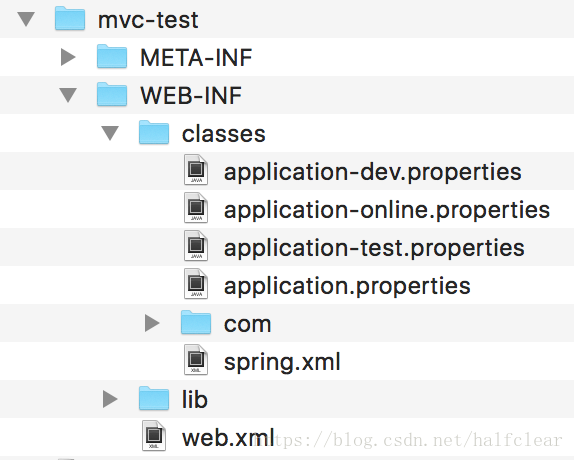
Task: Click the com folder icon
Action: click(x=196, y=322)
